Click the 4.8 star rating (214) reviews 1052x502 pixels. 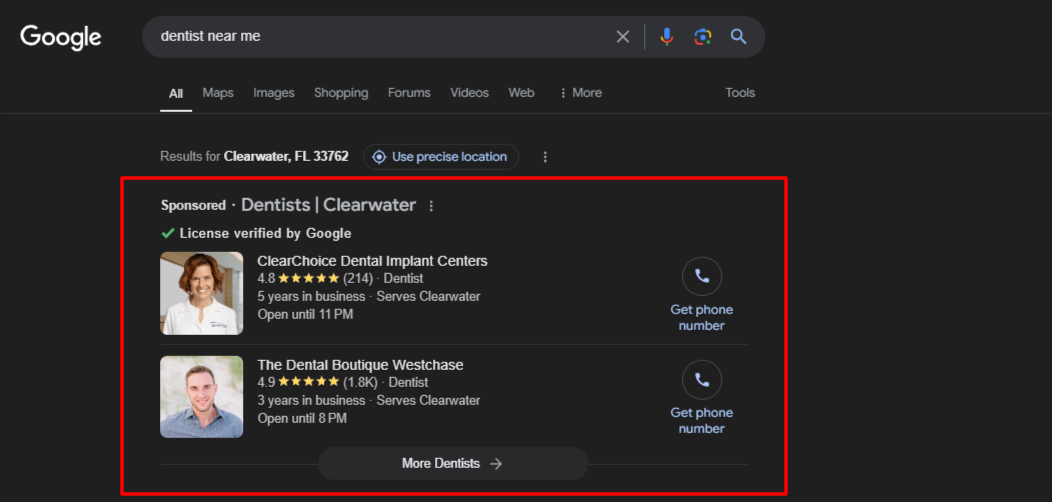(x=315, y=279)
